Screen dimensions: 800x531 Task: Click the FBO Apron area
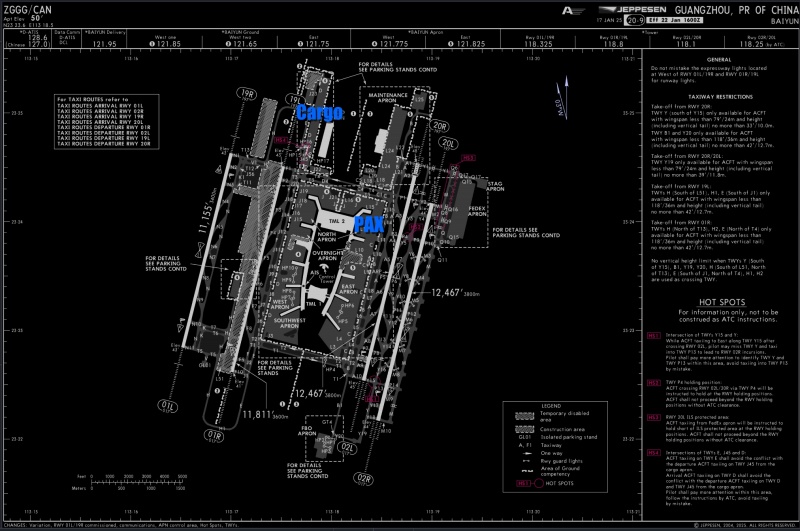pyautogui.click(x=307, y=429)
